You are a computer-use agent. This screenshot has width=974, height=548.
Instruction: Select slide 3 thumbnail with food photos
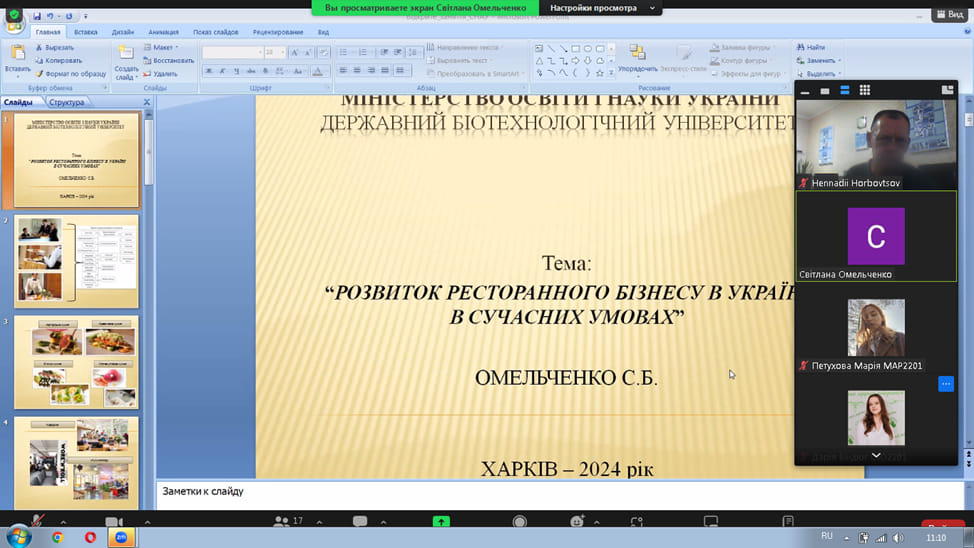pos(76,362)
